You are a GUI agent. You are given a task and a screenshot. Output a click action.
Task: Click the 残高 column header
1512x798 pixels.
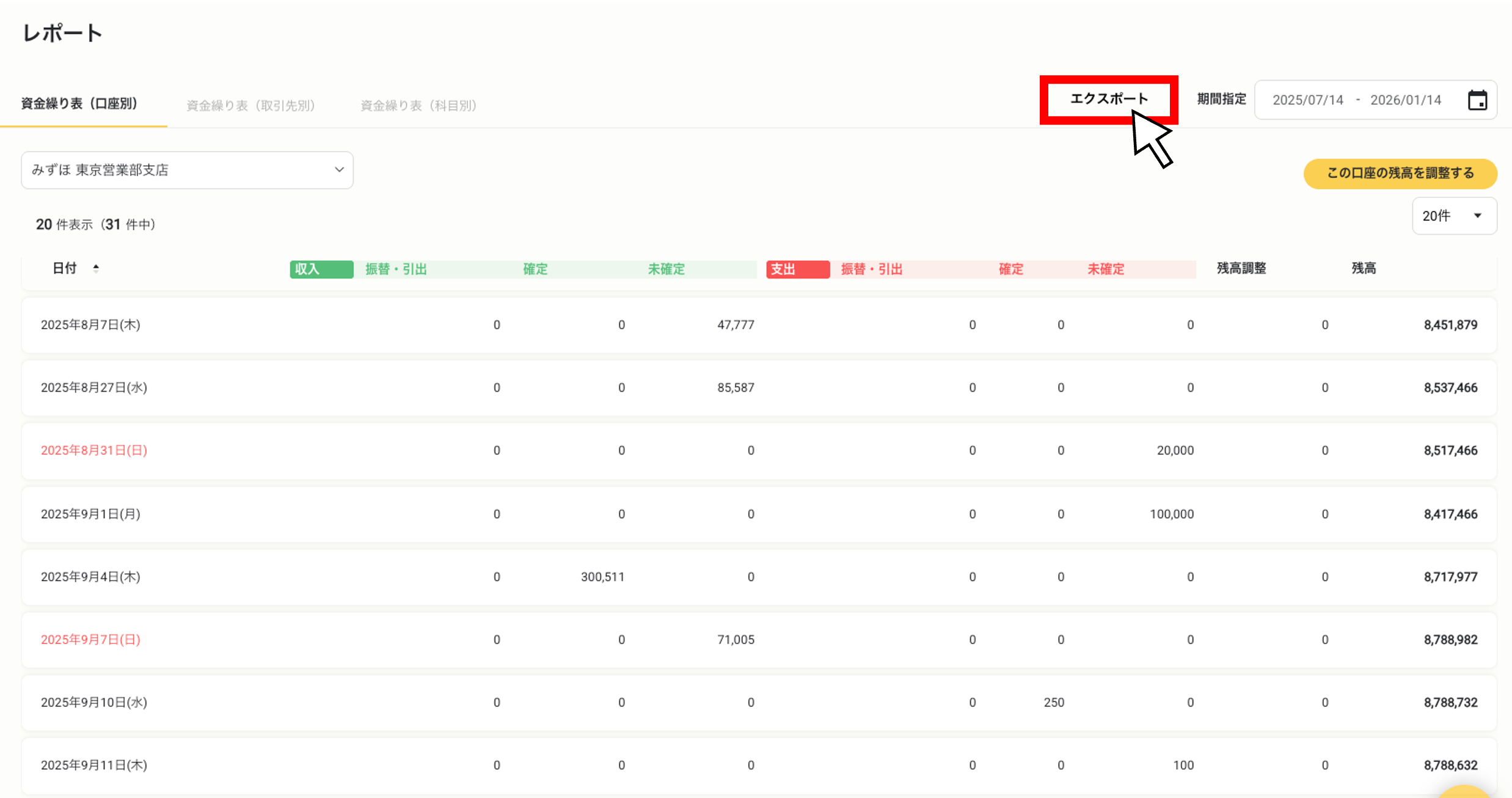1363,268
